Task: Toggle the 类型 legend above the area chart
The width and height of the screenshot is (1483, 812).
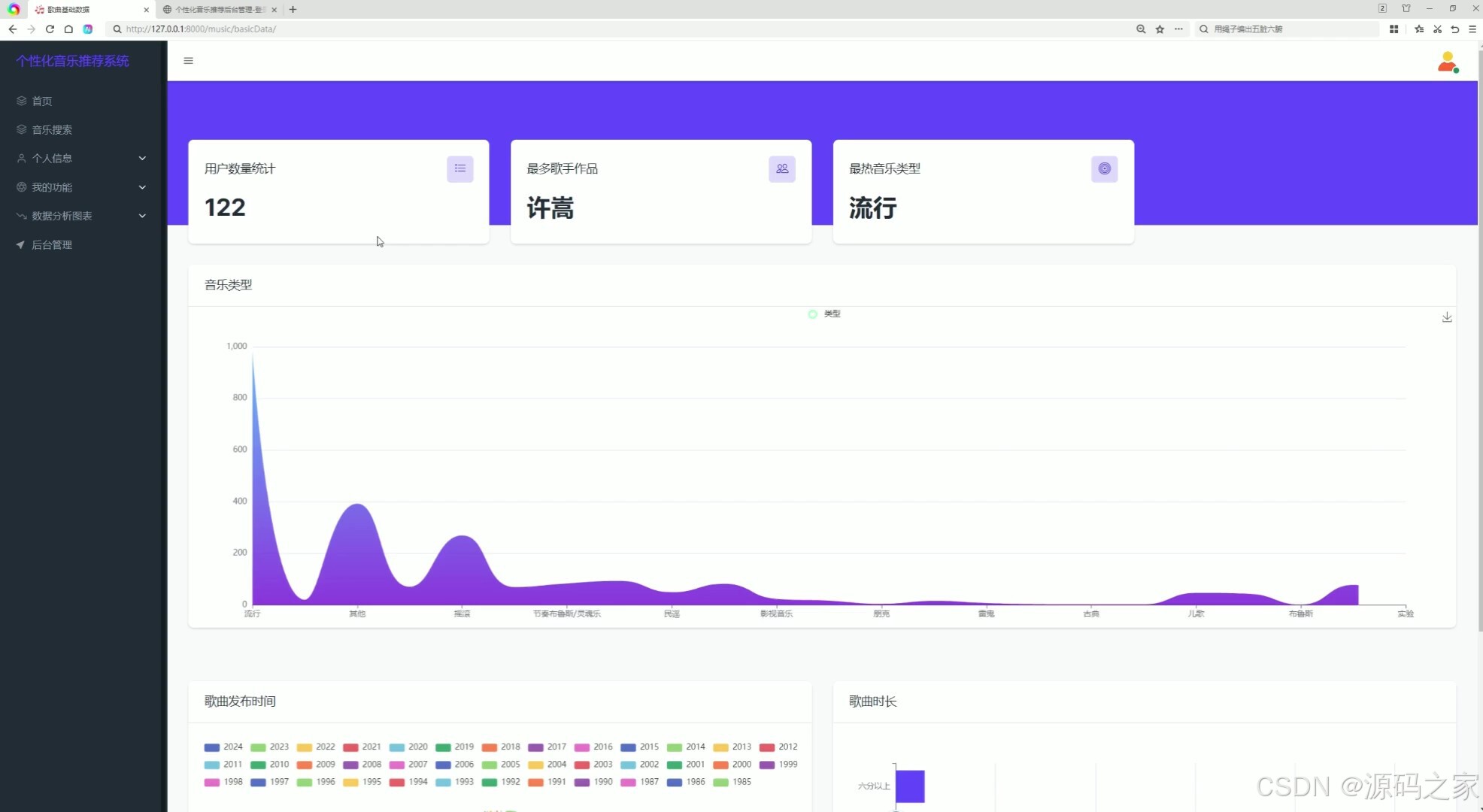Action: coord(824,314)
